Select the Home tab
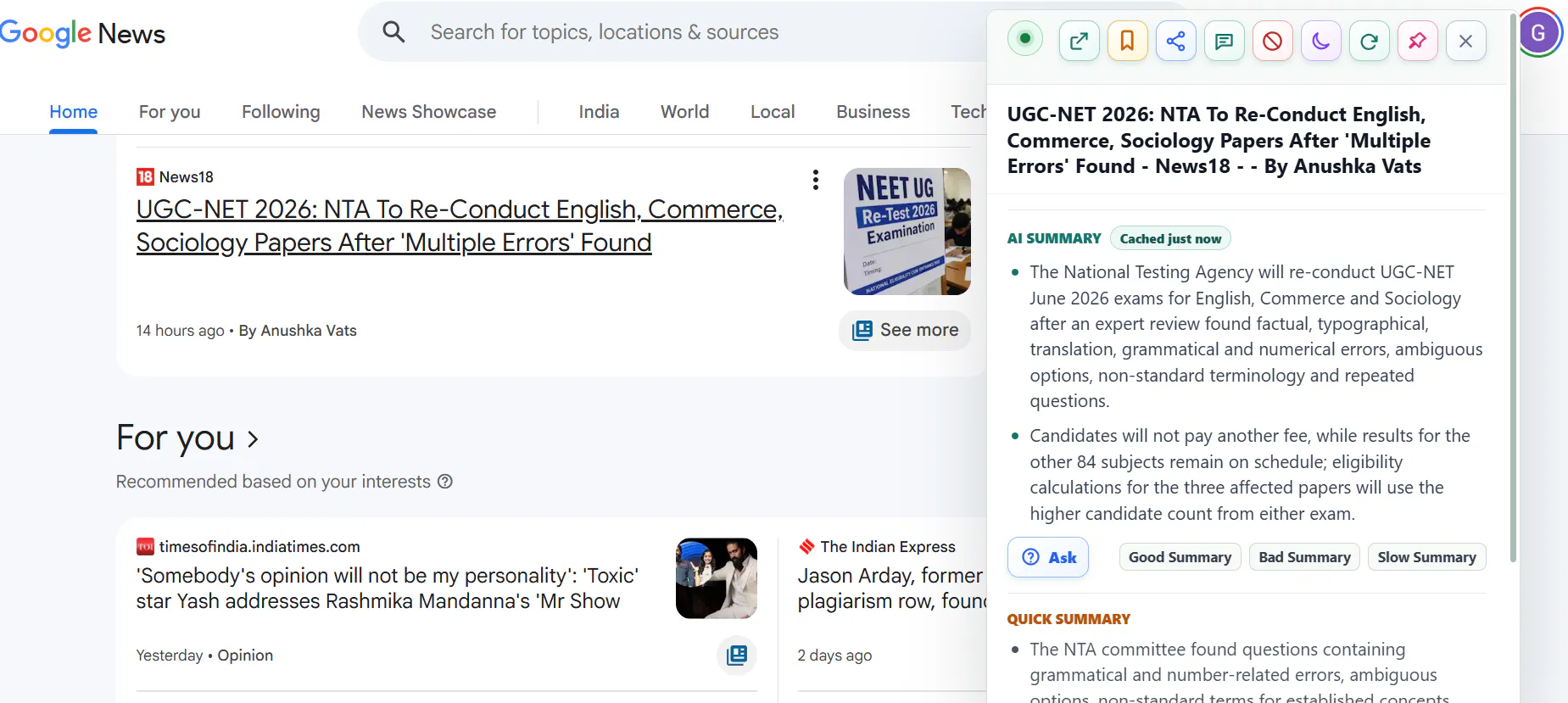 coord(73,112)
